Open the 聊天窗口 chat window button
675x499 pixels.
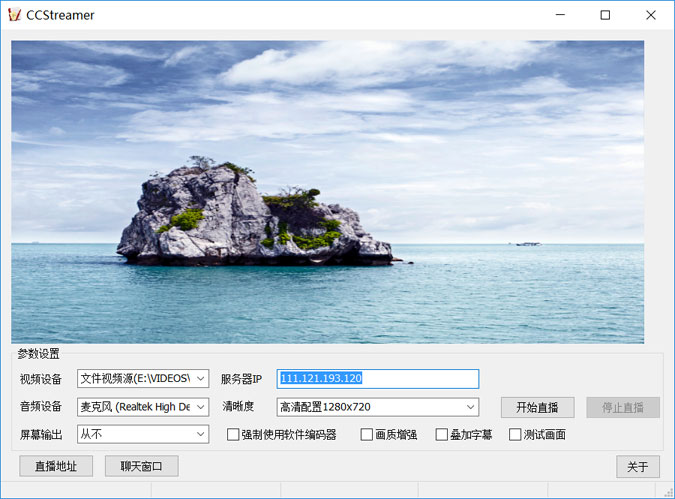pyautogui.click(x=142, y=466)
